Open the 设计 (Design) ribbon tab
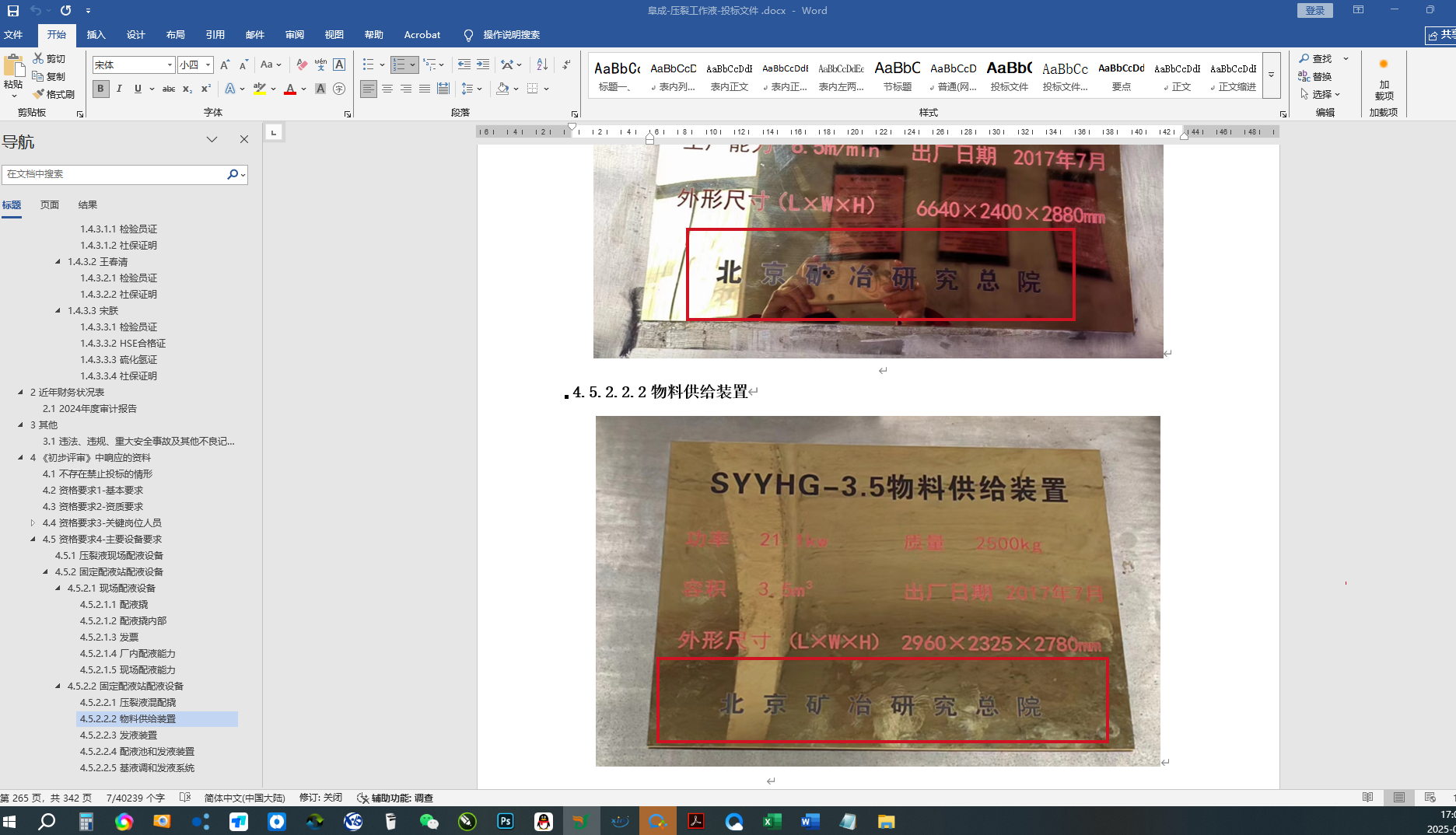Image resolution: width=1456 pixels, height=835 pixels. point(136,35)
